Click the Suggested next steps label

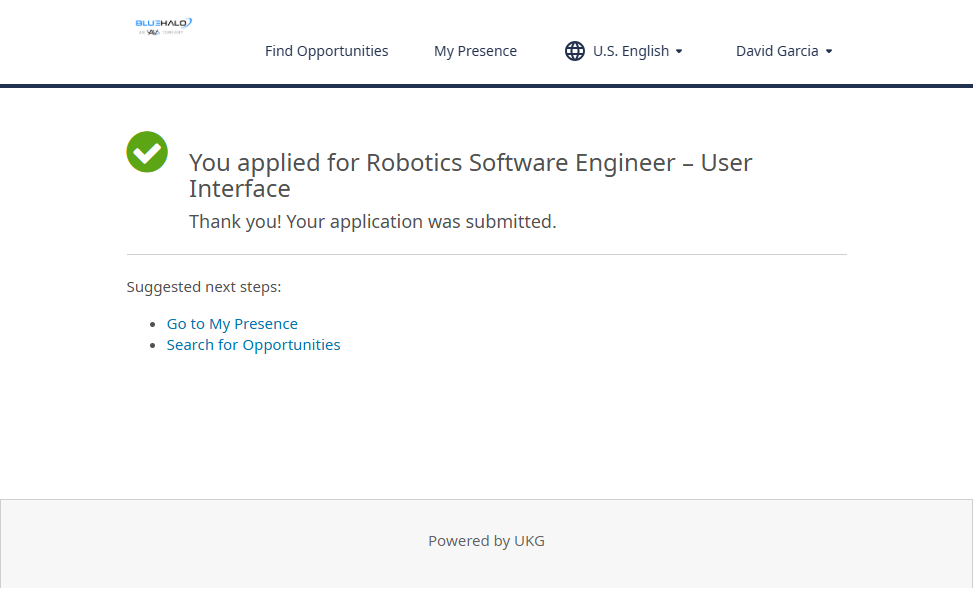click(x=204, y=287)
